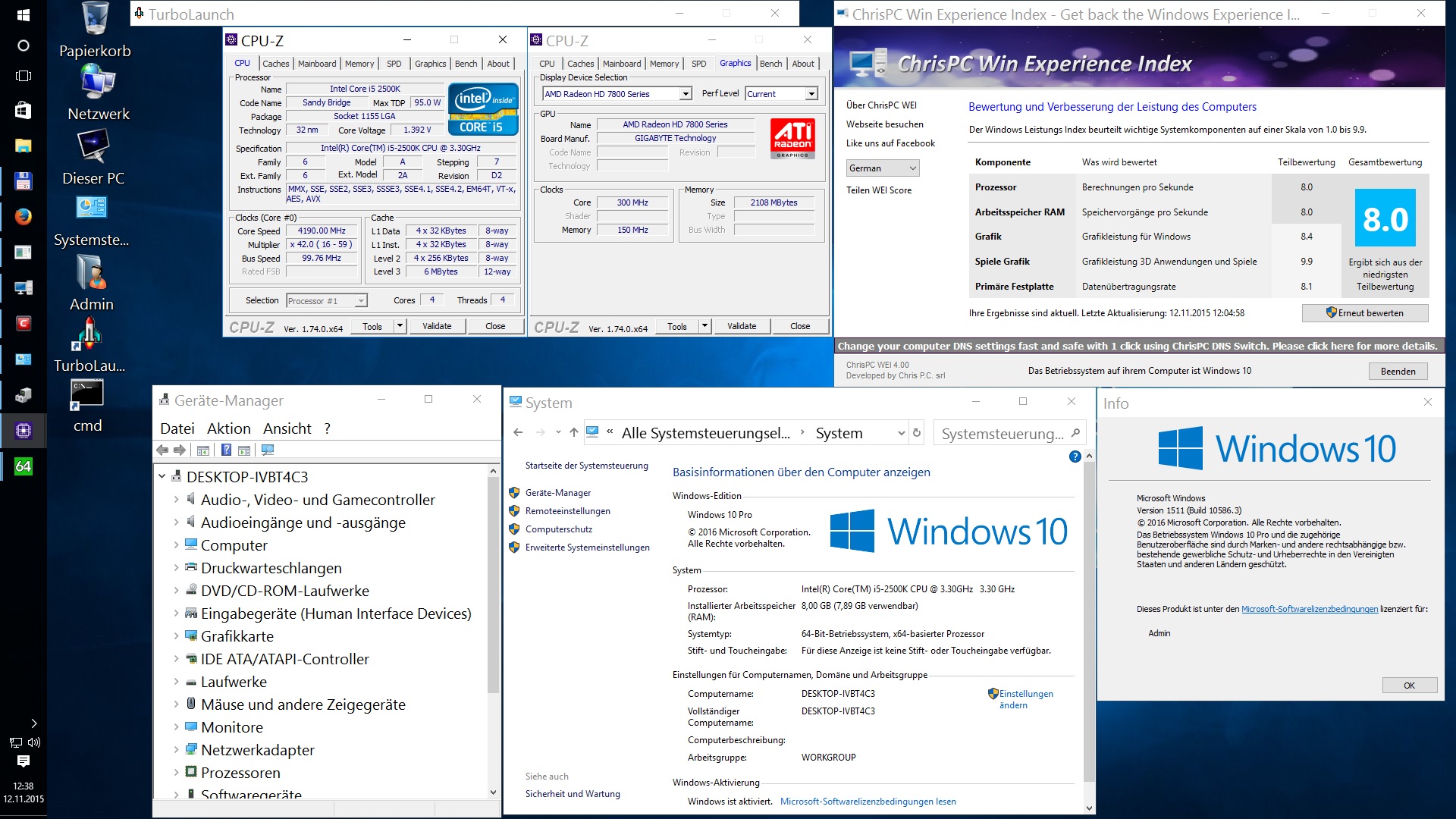Click the search icon in Systemsteuerung box
Screen dimensions: 1456x819
[x=1075, y=433]
